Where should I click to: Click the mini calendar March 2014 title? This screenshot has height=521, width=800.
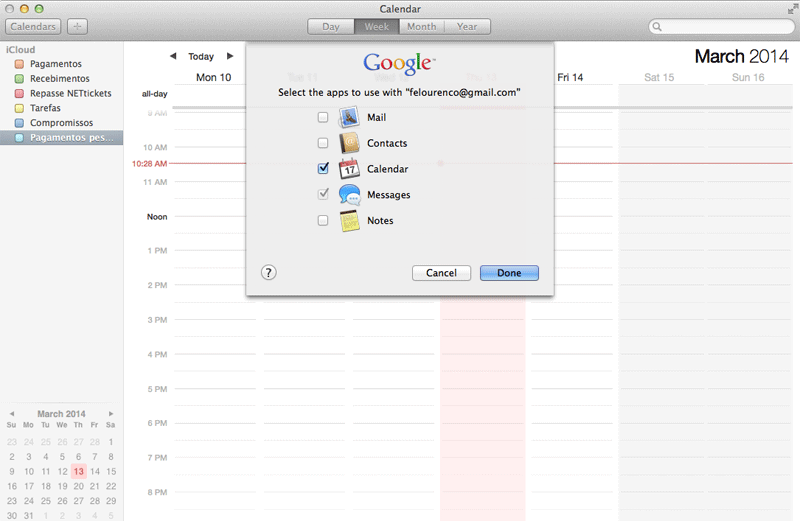(61, 414)
